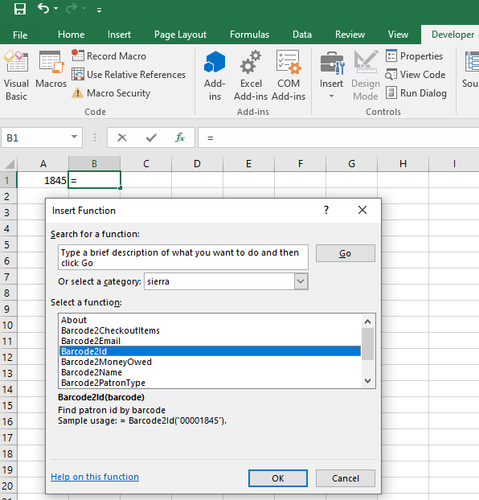Image resolution: width=479 pixels, height=500 pixels.
Task: Switch to the Home tab
Action: pos(71,35)
